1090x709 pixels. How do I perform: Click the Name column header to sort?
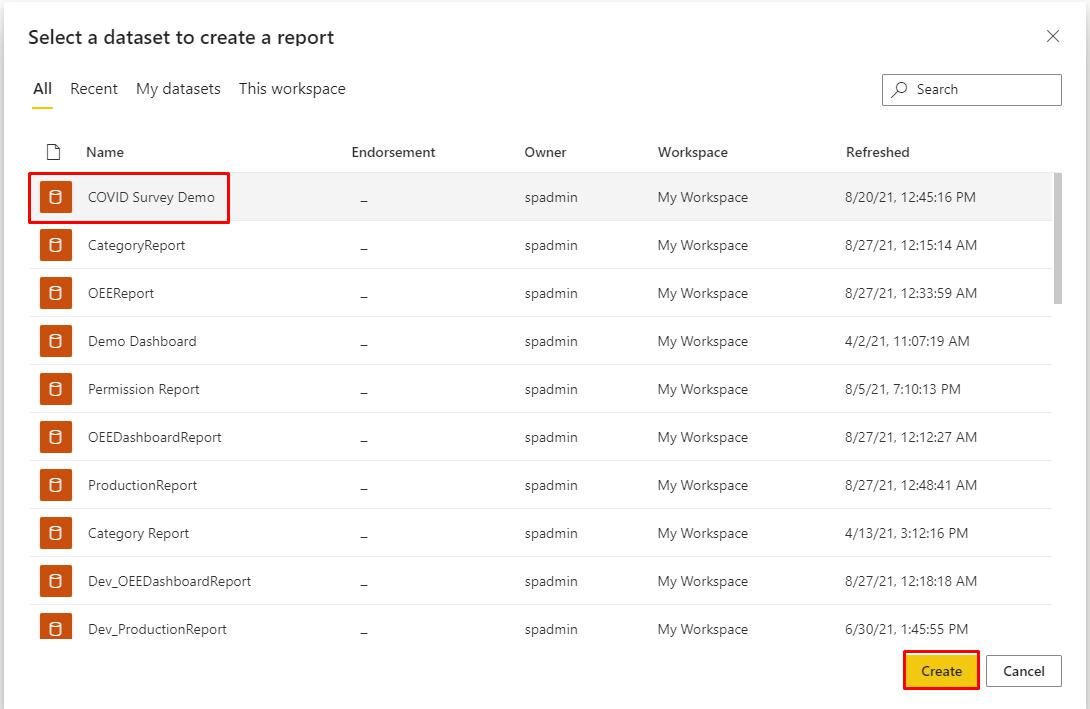(x=103, y=151)
